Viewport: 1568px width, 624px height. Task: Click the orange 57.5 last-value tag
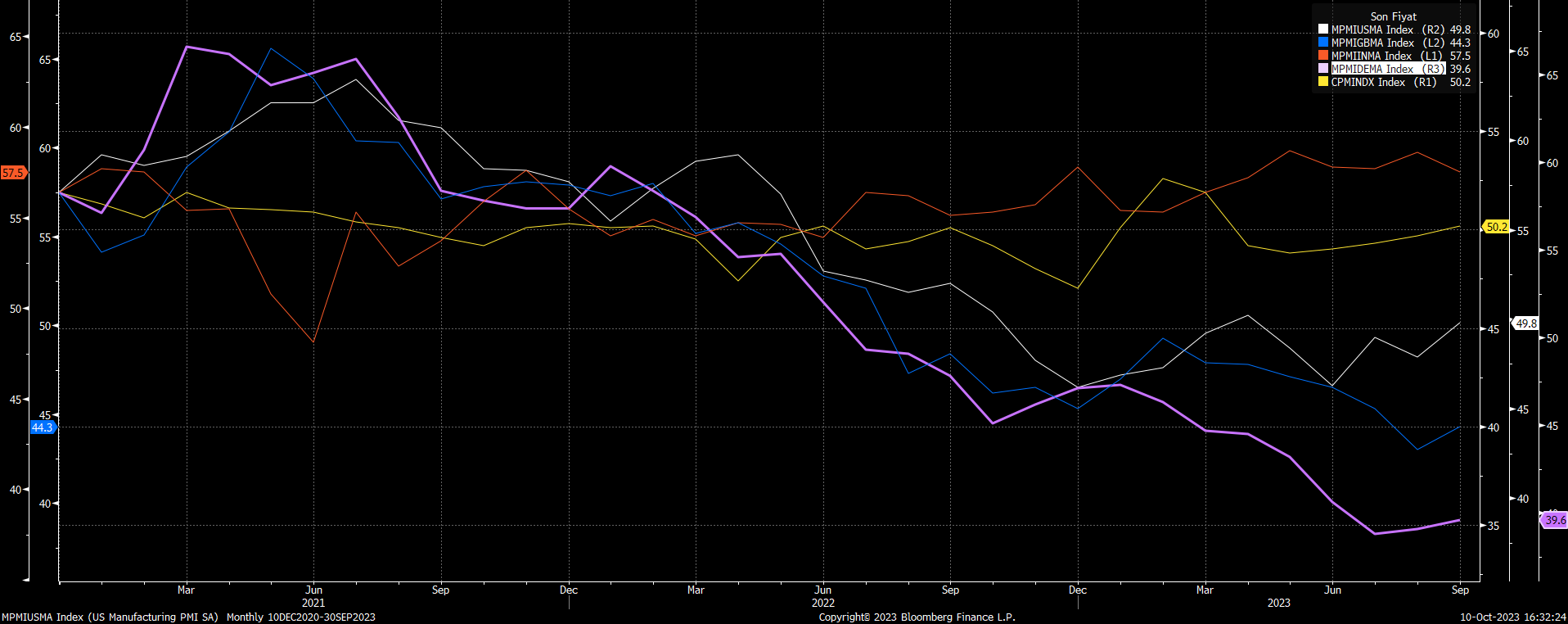point(14,173)
